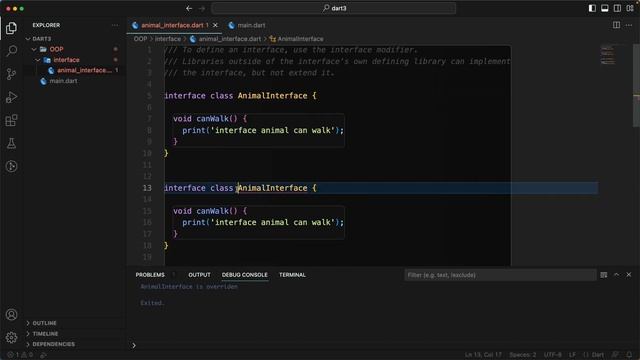Go back with the left arrow

pos(189,8)
